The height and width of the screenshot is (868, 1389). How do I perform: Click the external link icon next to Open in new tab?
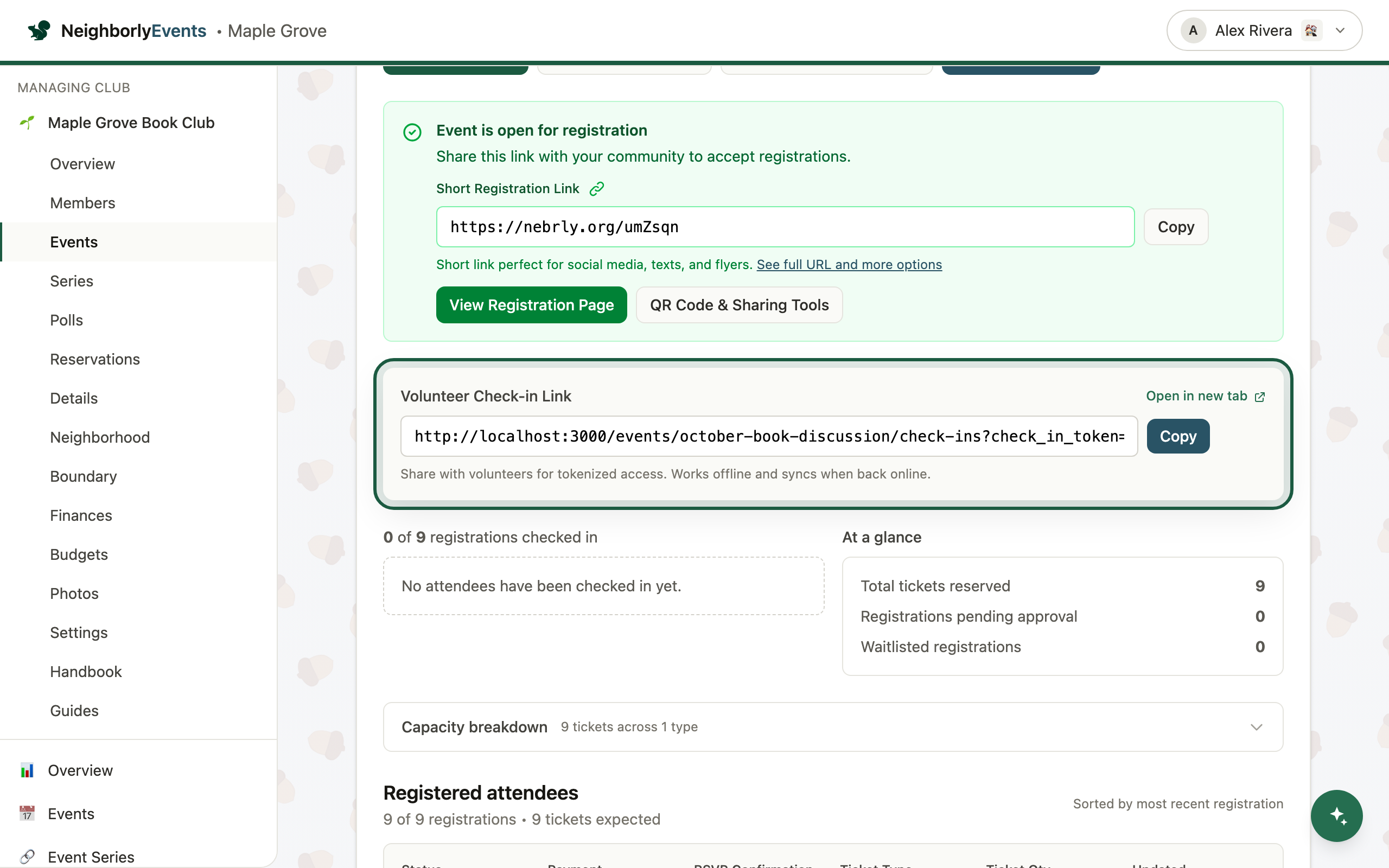pos(1260,397)
